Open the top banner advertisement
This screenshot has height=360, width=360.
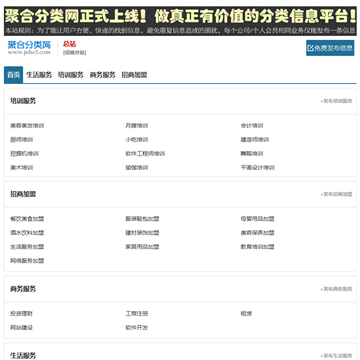pos(180,21)
